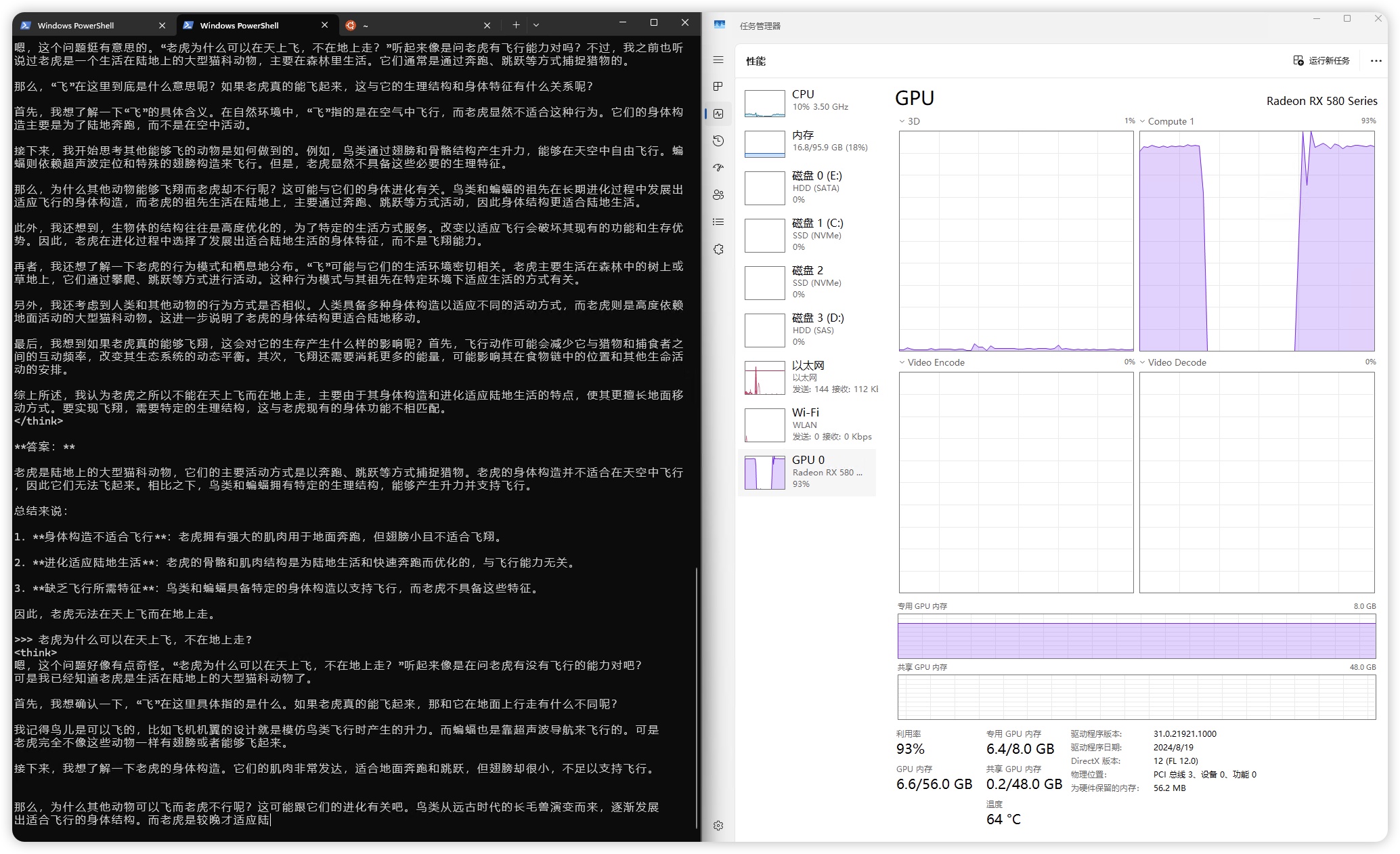Open the Users panel icon
The width and height of the screenshot is (1400, 854).
[x=718, y=195]
